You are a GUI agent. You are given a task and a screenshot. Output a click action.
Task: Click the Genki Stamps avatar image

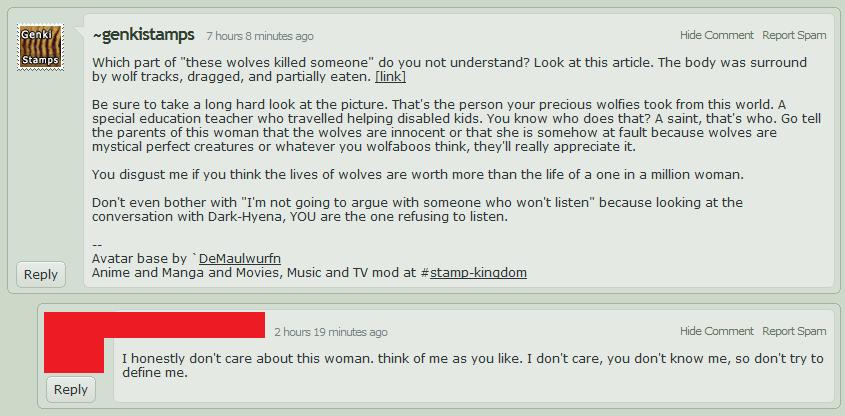tap(41, 47)
